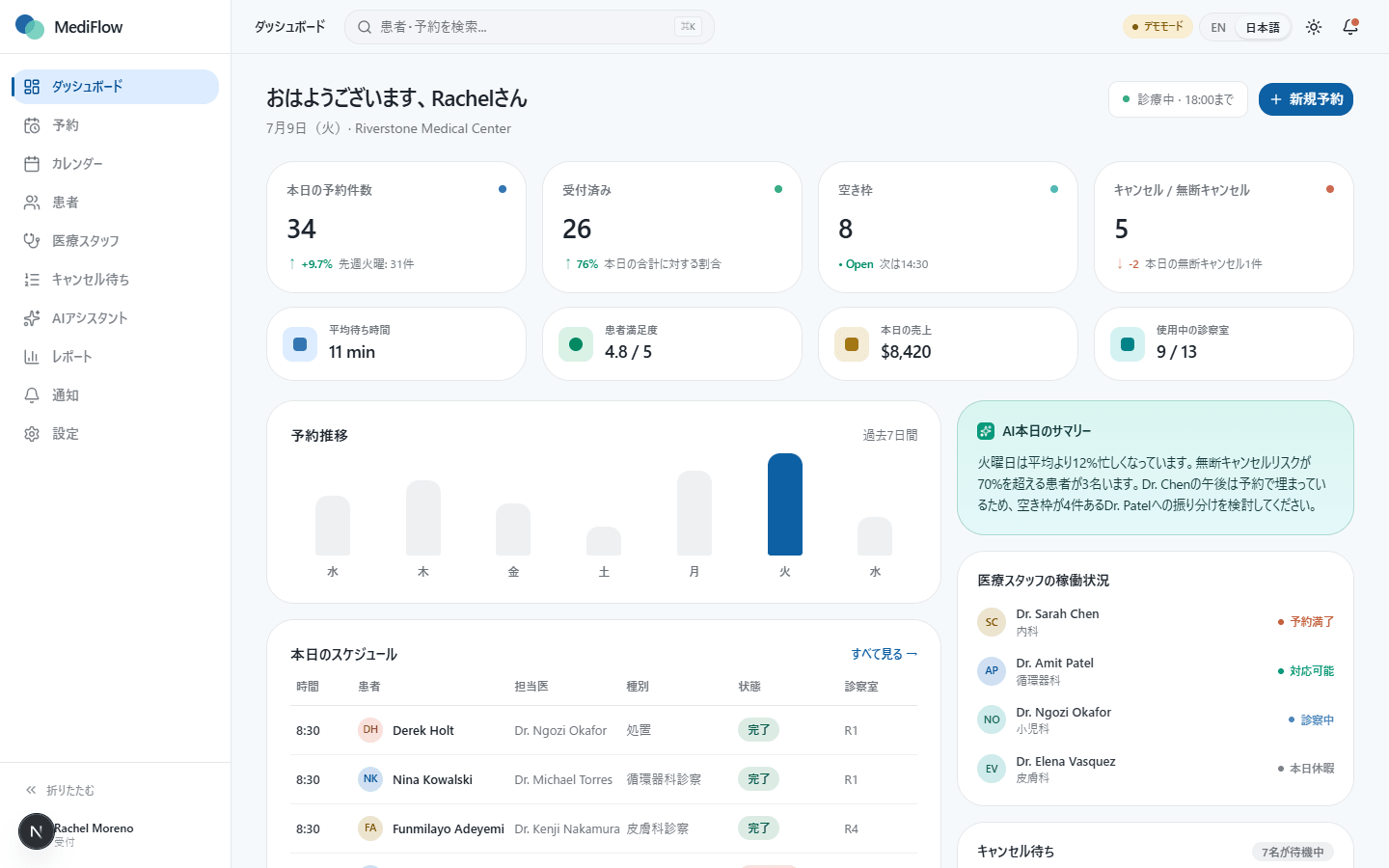1389x868 pixels.
Task: Click the MediFlow logo icon
Action: coord(30,27)
